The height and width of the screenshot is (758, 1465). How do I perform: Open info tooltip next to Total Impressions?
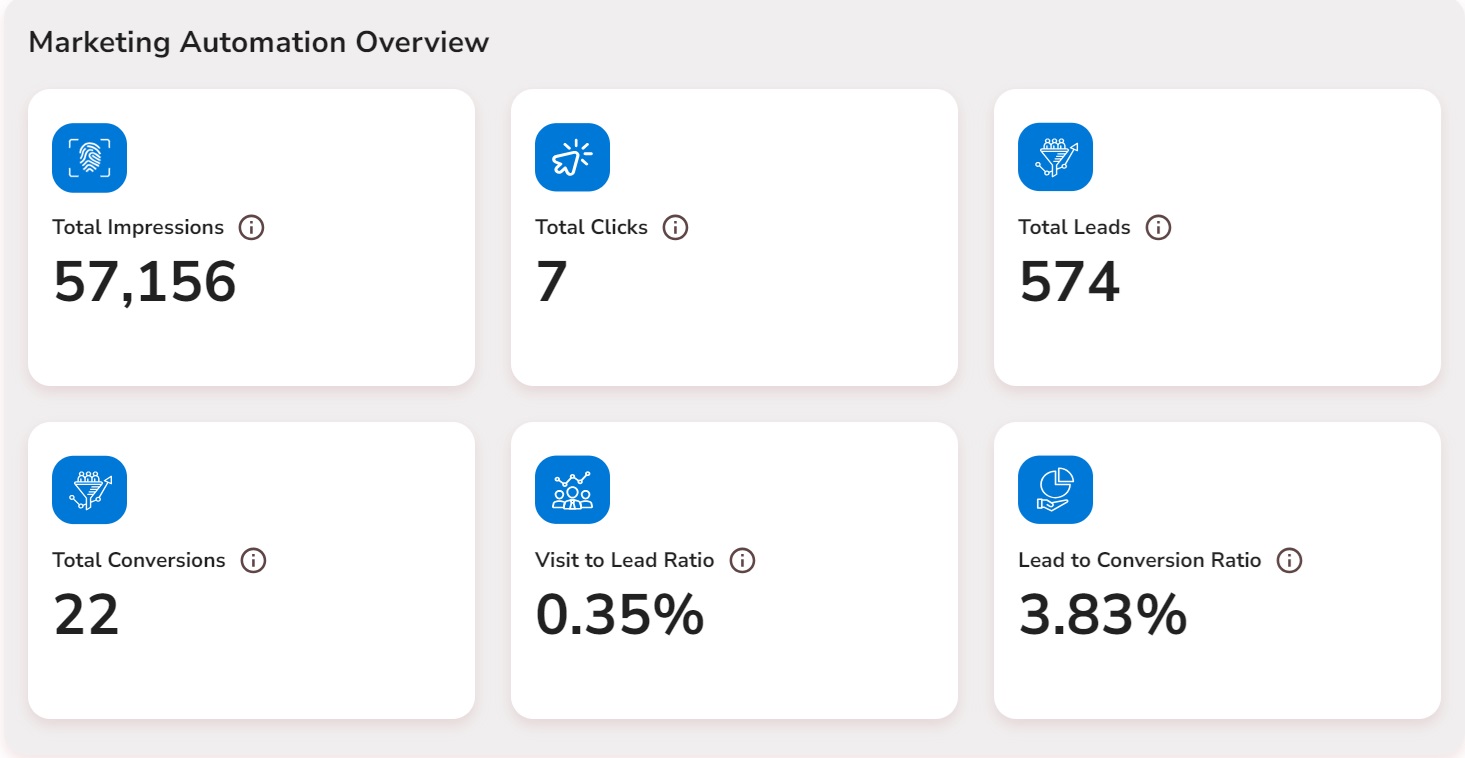pyautogui.click(x=252, y=228)
